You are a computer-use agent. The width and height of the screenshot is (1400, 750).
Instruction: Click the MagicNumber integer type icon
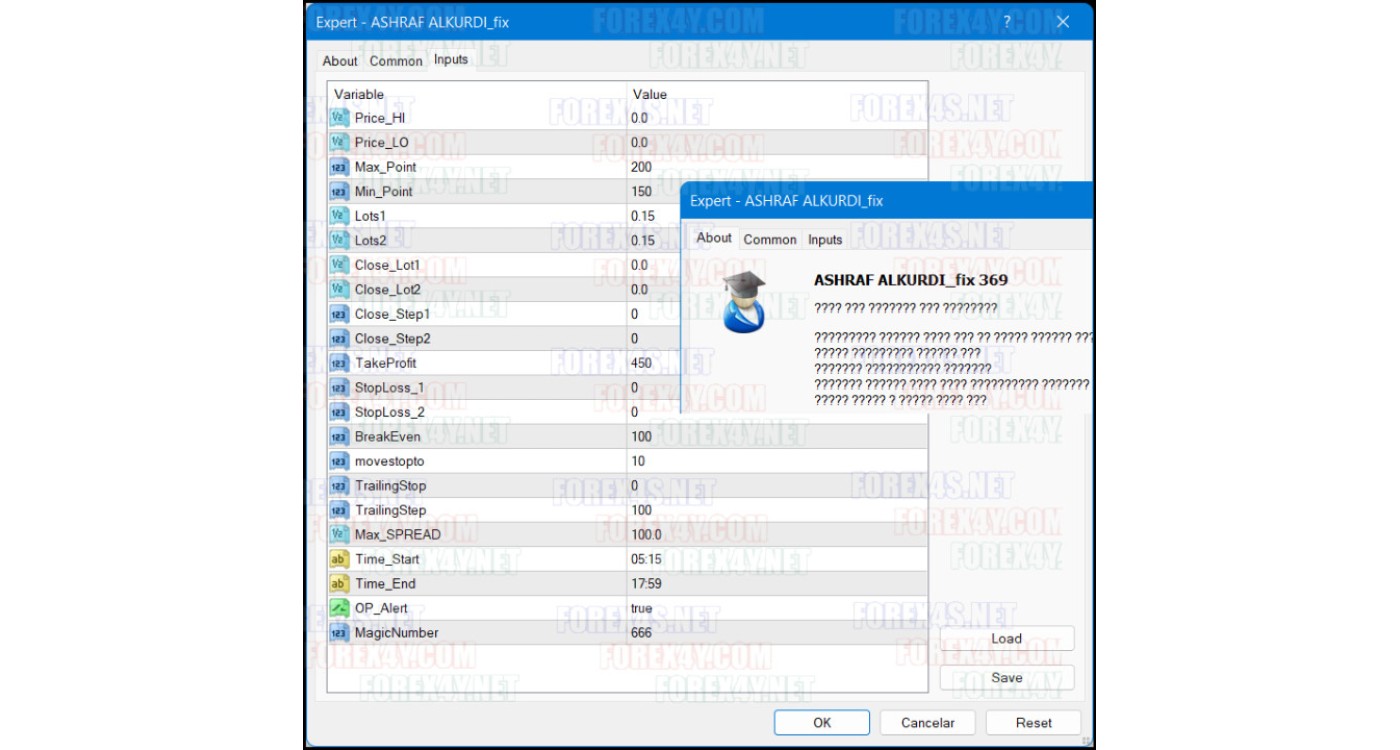339,633
